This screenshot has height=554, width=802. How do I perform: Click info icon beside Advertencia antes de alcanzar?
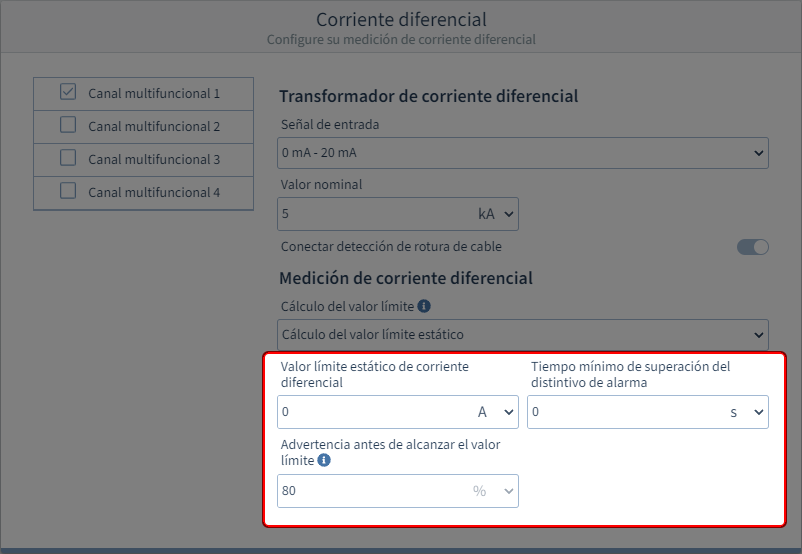point(324,460)
